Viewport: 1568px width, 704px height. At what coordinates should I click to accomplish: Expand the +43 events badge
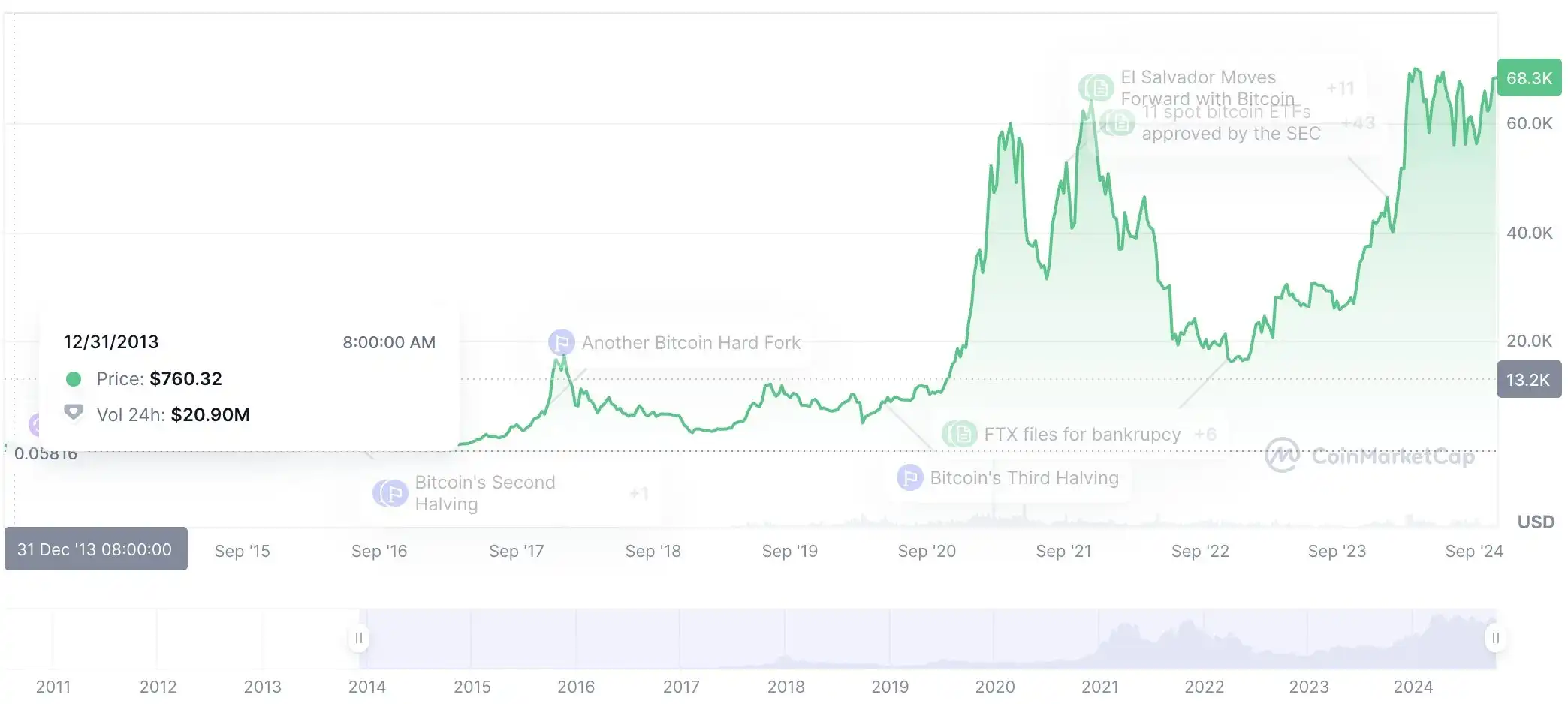pyautogui.click(x=1358, y=122)
